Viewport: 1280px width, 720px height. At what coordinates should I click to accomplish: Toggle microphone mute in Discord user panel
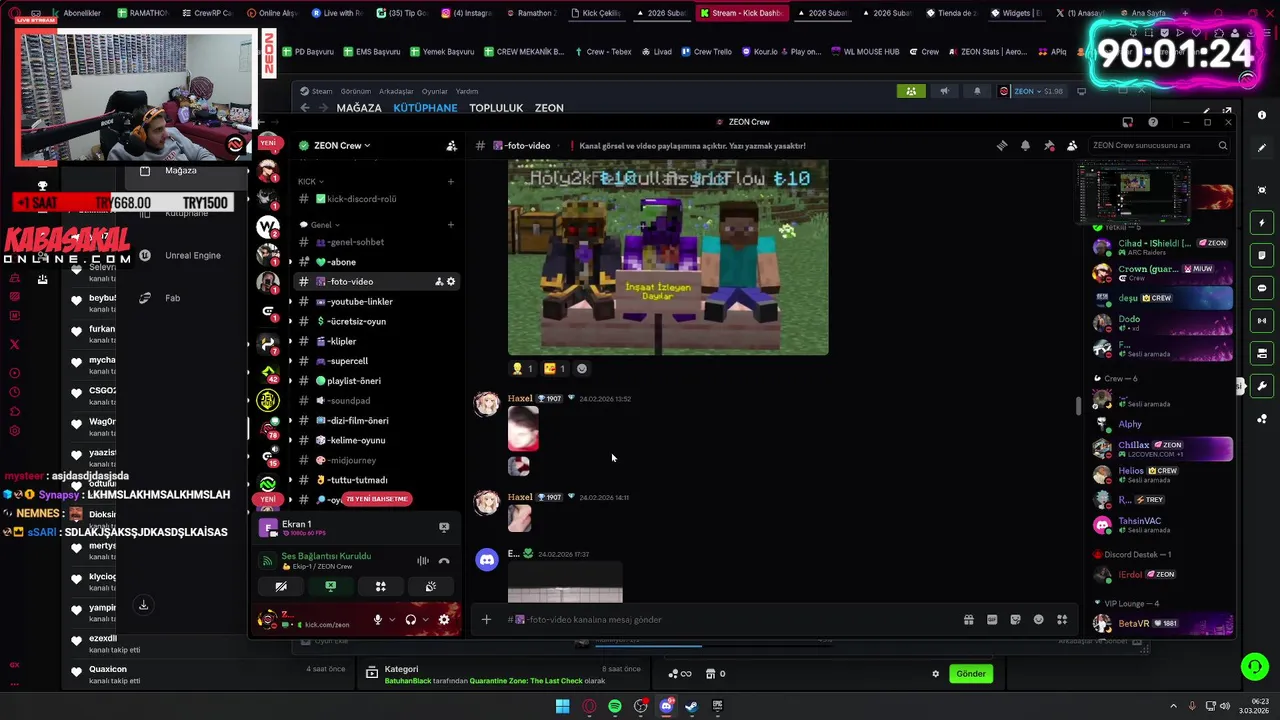[x=378, y=620]
